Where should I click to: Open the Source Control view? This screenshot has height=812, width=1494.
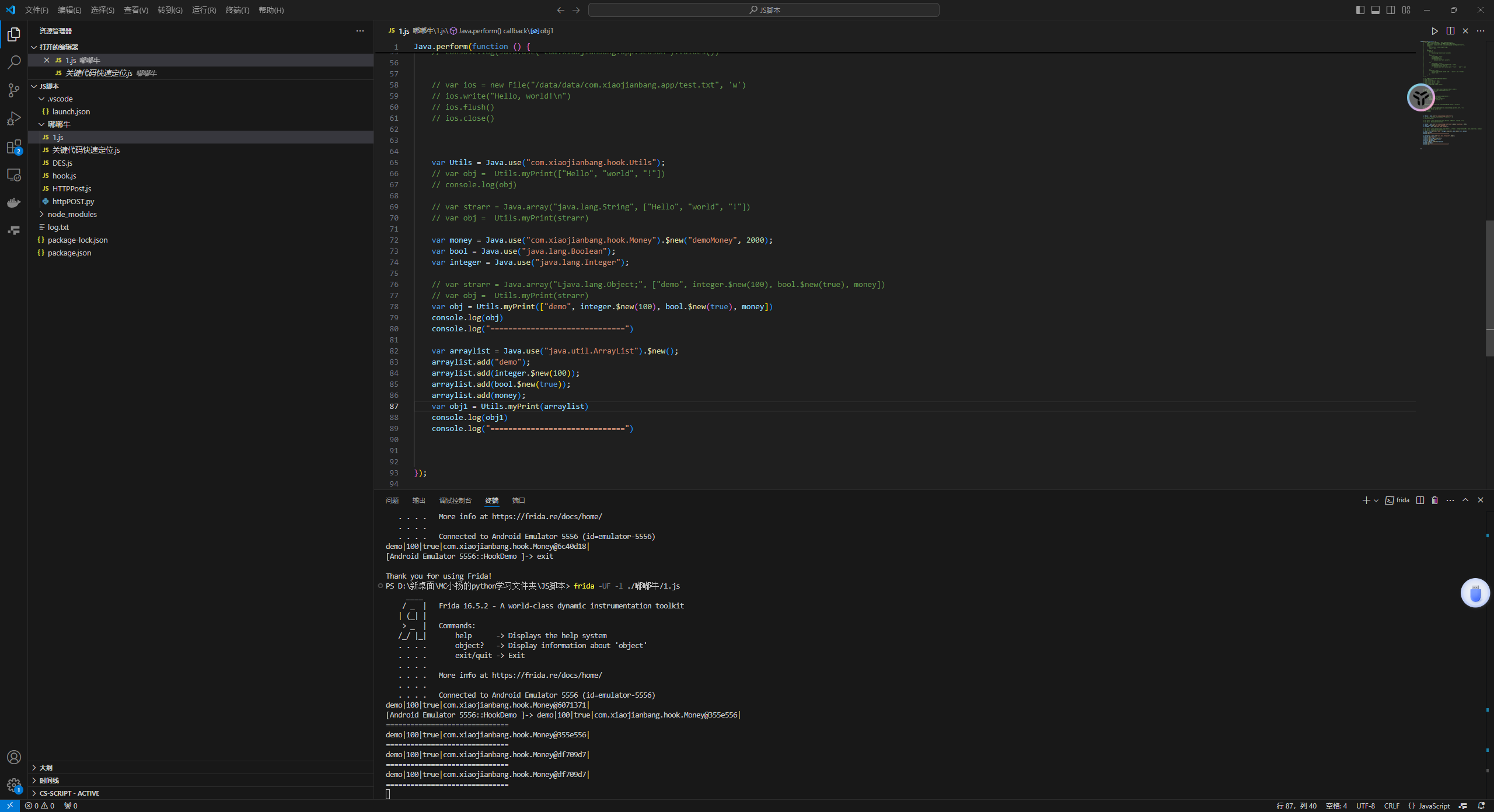point(14,90)
